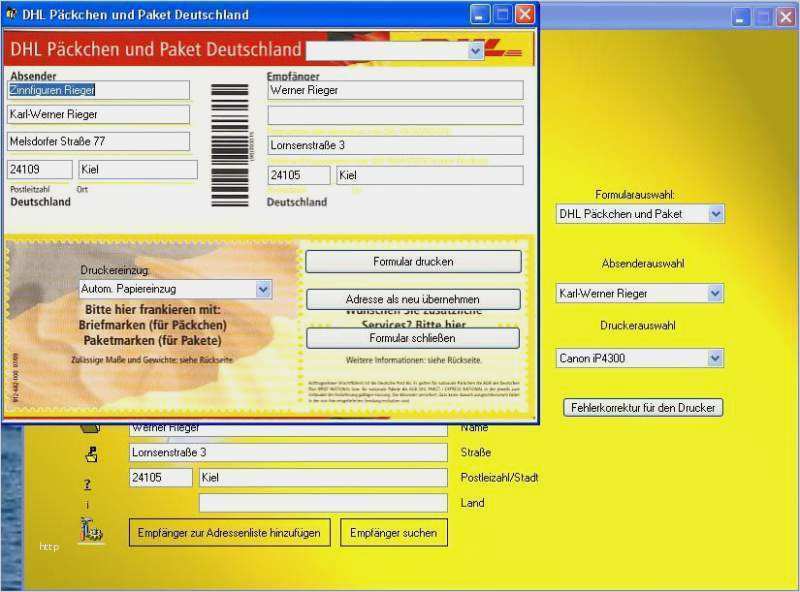The height and width of the screenshot is (592, 800).
Task: Click Adresse als neu übernehmen button
Action: (412, 299)
